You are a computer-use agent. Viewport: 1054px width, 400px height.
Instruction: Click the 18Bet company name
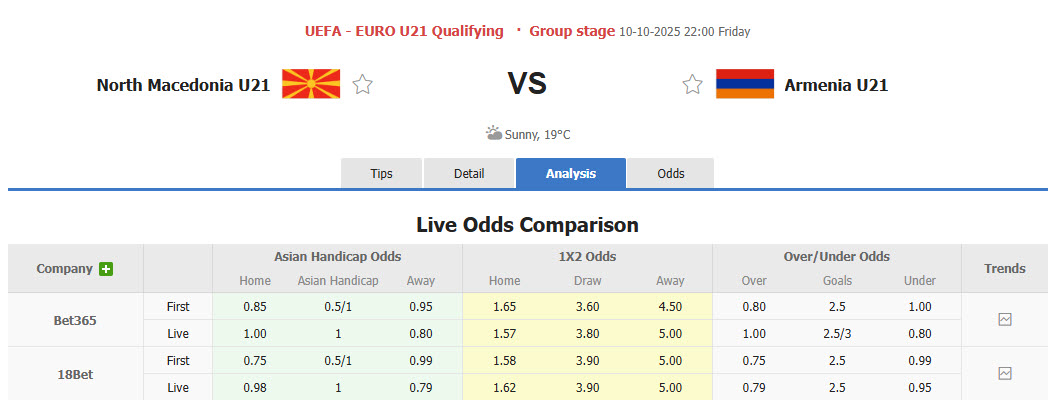[x=75, y=374]
